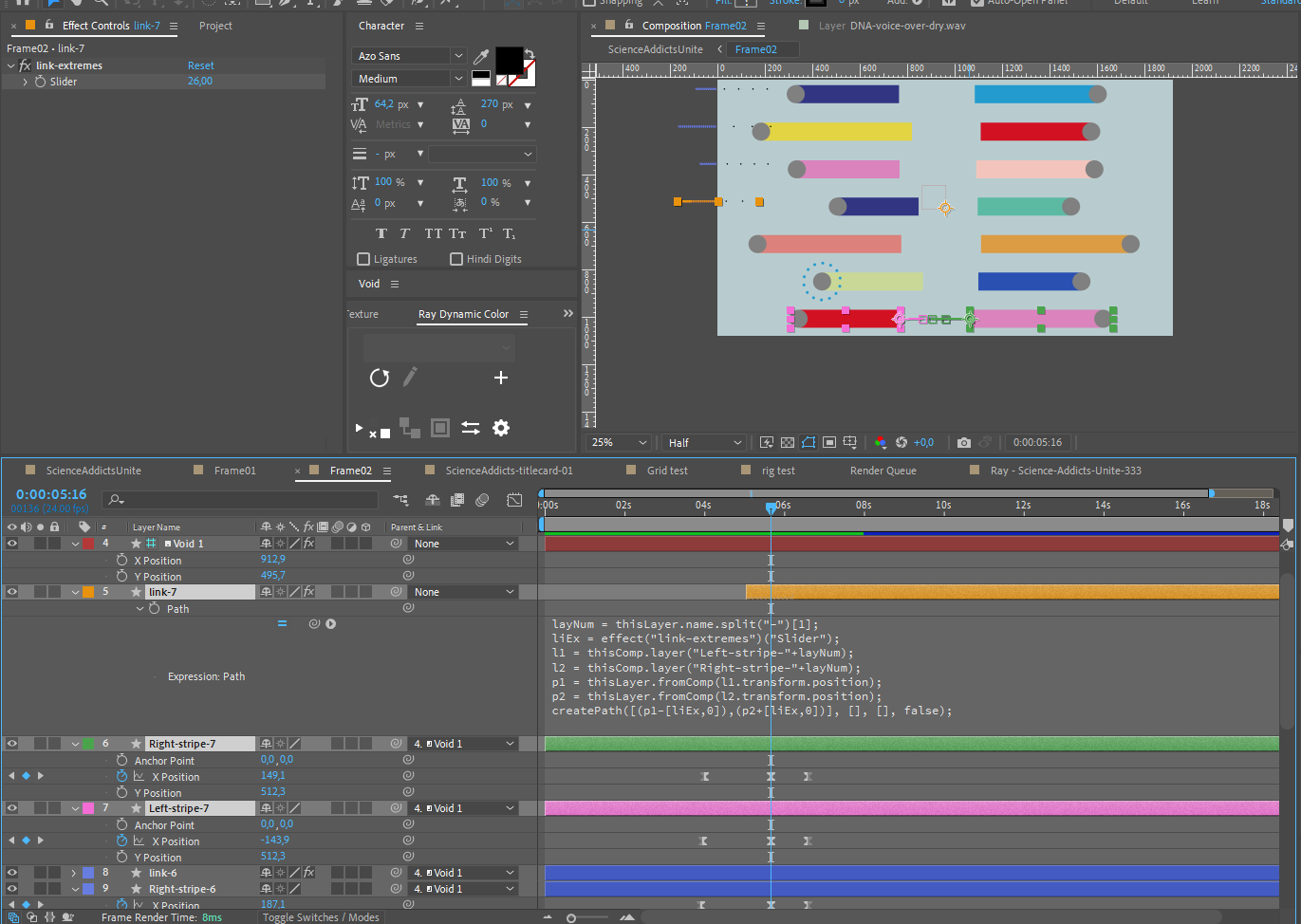
Task: Click the refresh icon in Ray Dynamic Color
Action: pyautogui.click(x=379, y=378)
